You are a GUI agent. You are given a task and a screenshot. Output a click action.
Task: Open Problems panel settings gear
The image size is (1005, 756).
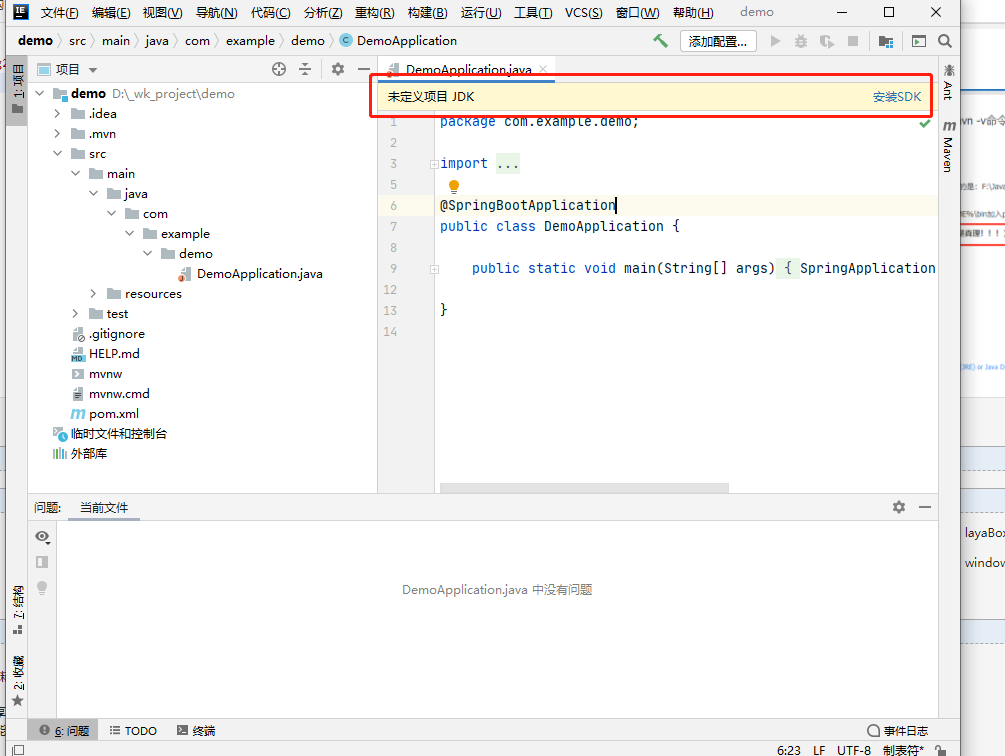pos(899,507)
